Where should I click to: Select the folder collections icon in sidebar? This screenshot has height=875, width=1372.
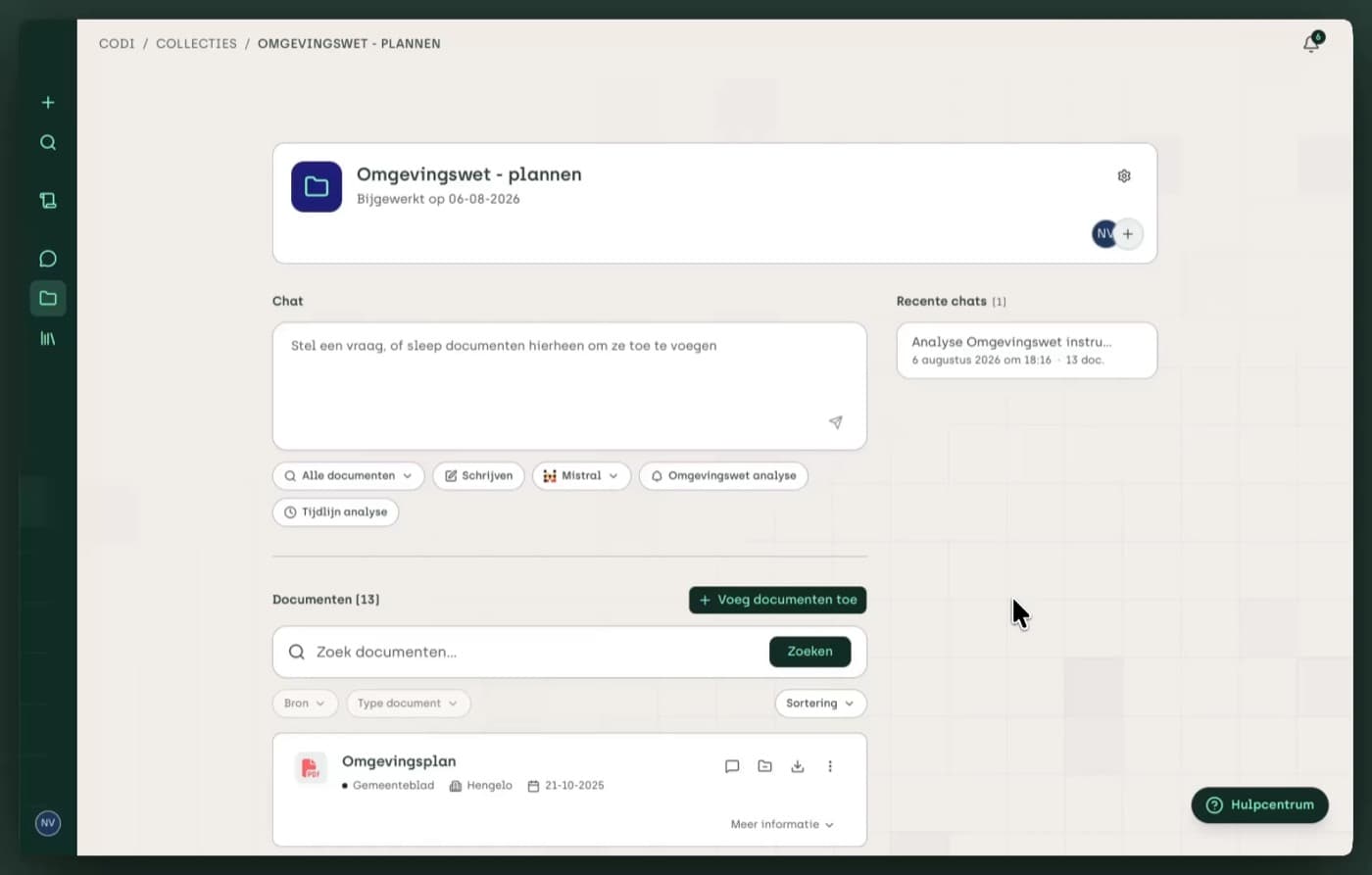(48, 298)
